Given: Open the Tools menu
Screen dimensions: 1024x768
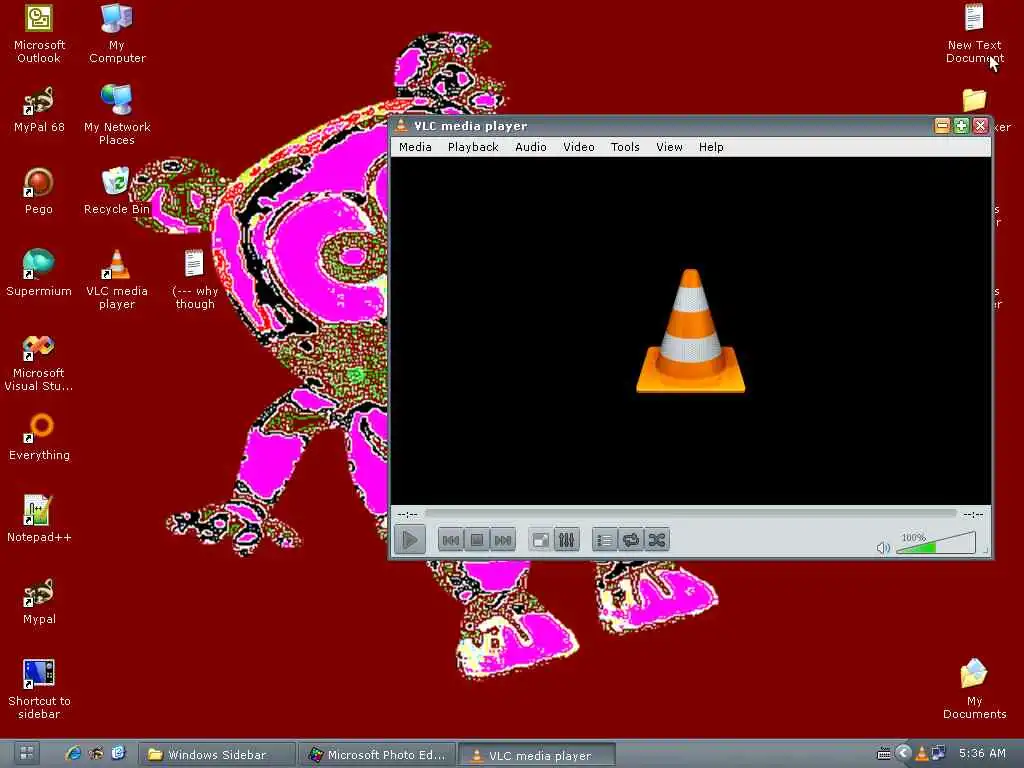Looking at the screenshot, I should tap(625, 147).
